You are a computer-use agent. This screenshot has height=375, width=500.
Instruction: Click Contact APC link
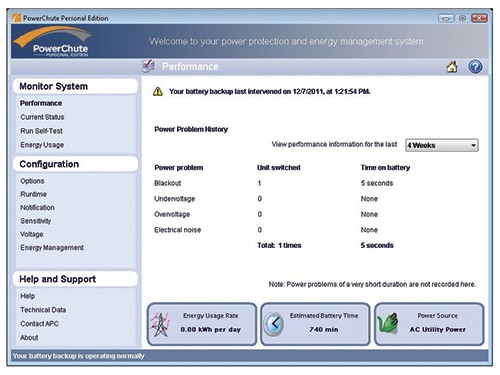pos(39,324)
